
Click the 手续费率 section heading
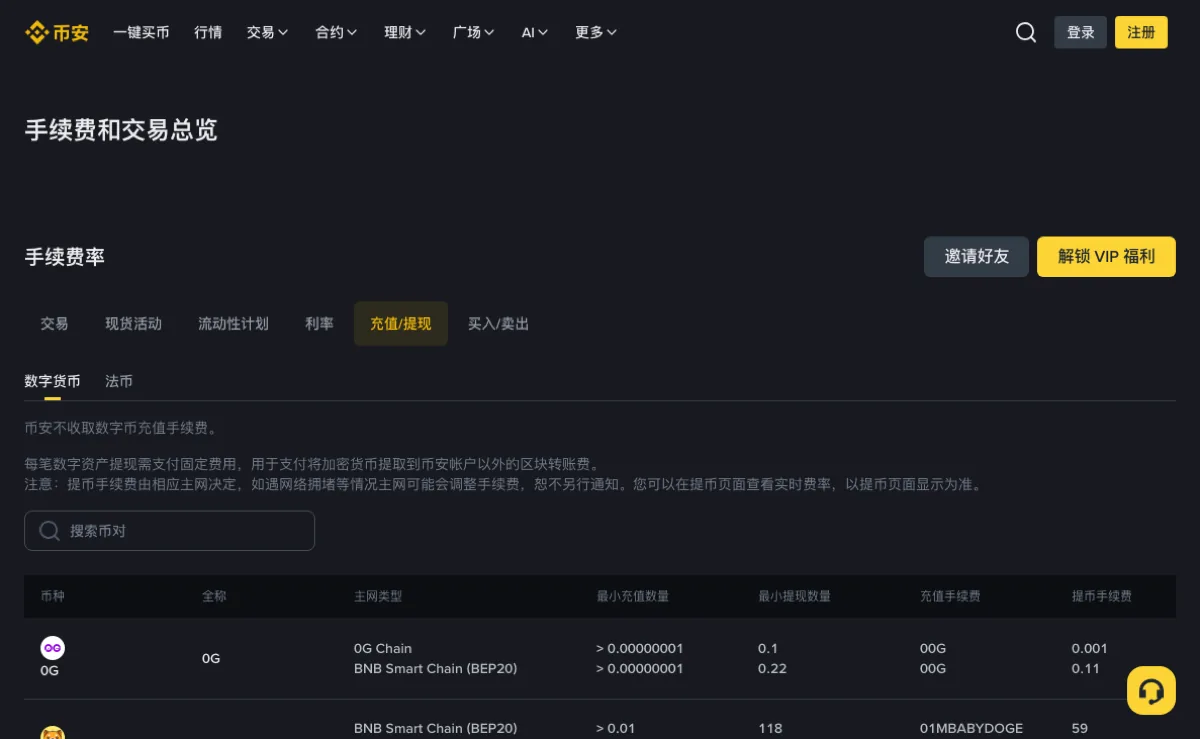(65, 257)
